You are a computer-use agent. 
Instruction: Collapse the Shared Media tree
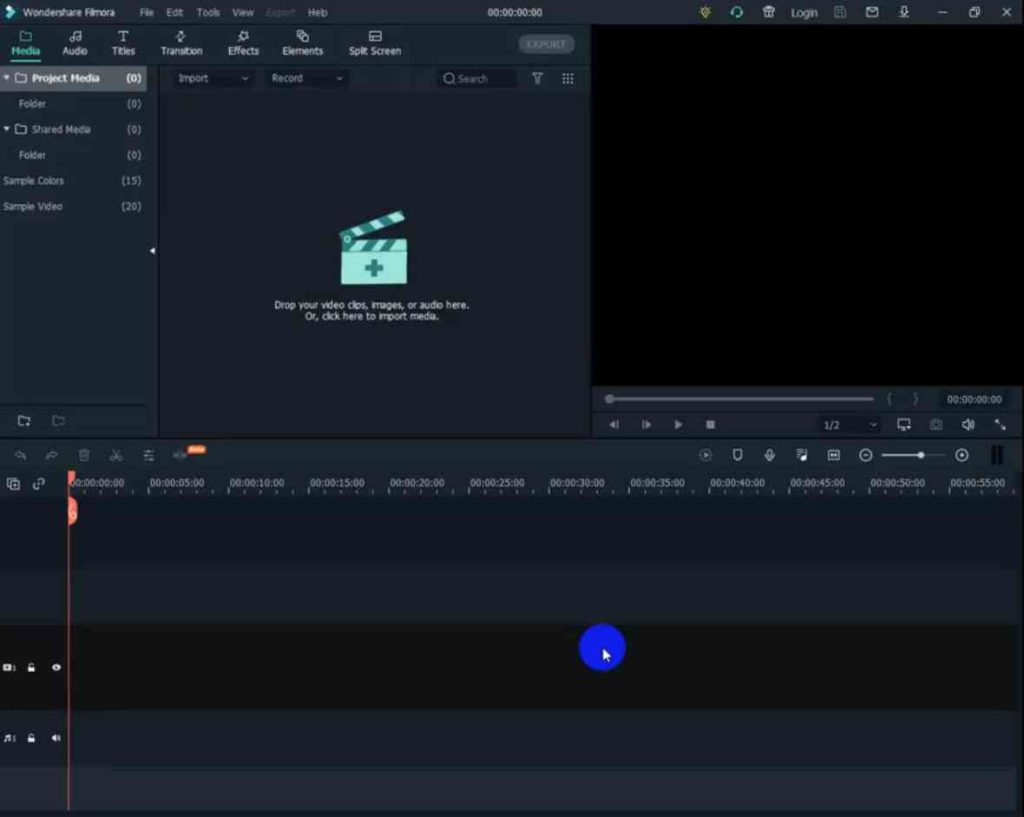(x=7, y=129)
